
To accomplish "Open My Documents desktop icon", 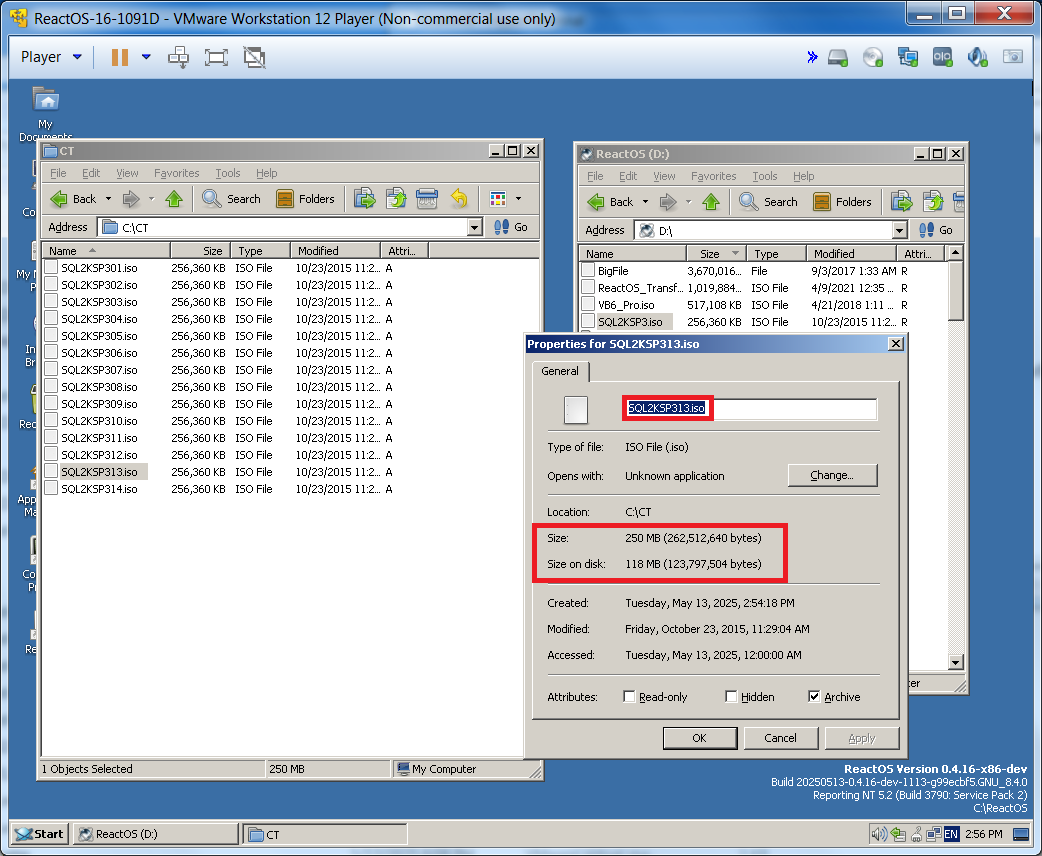I will (46, 113).
